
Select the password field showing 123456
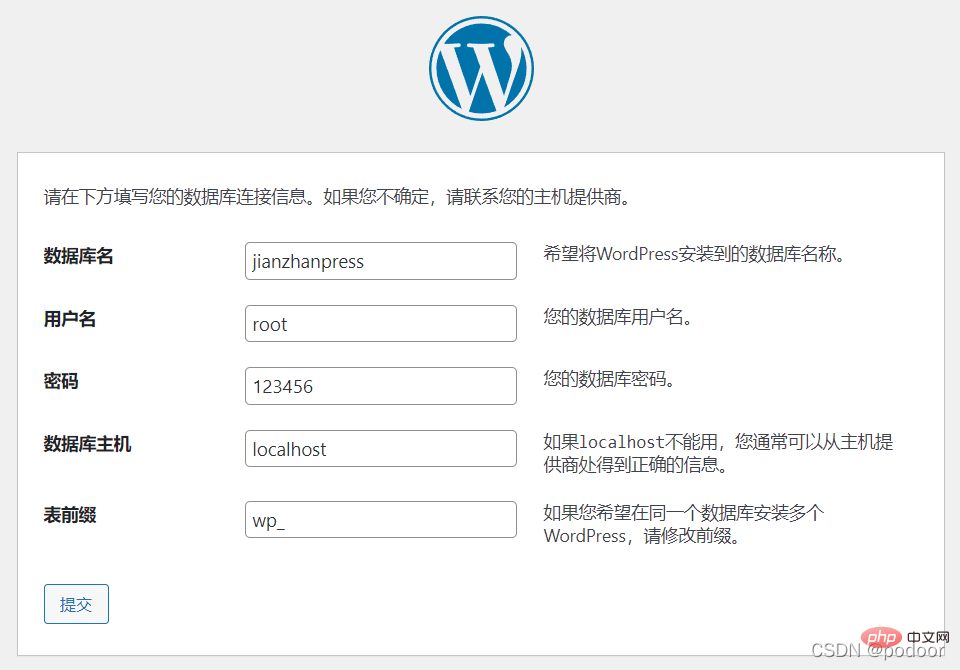380,386
